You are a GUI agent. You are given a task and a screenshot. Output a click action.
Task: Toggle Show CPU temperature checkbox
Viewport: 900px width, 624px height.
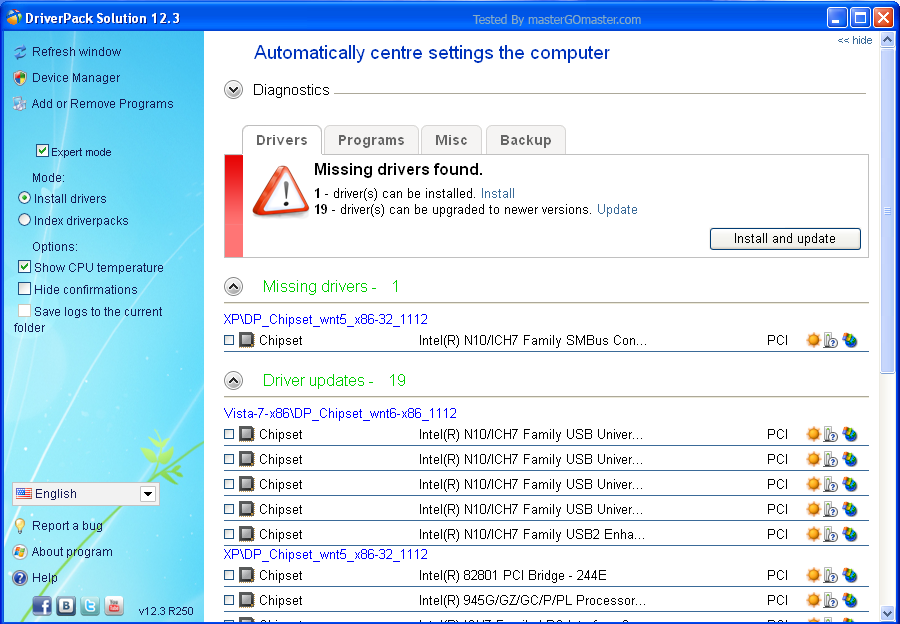coord(24,266)
